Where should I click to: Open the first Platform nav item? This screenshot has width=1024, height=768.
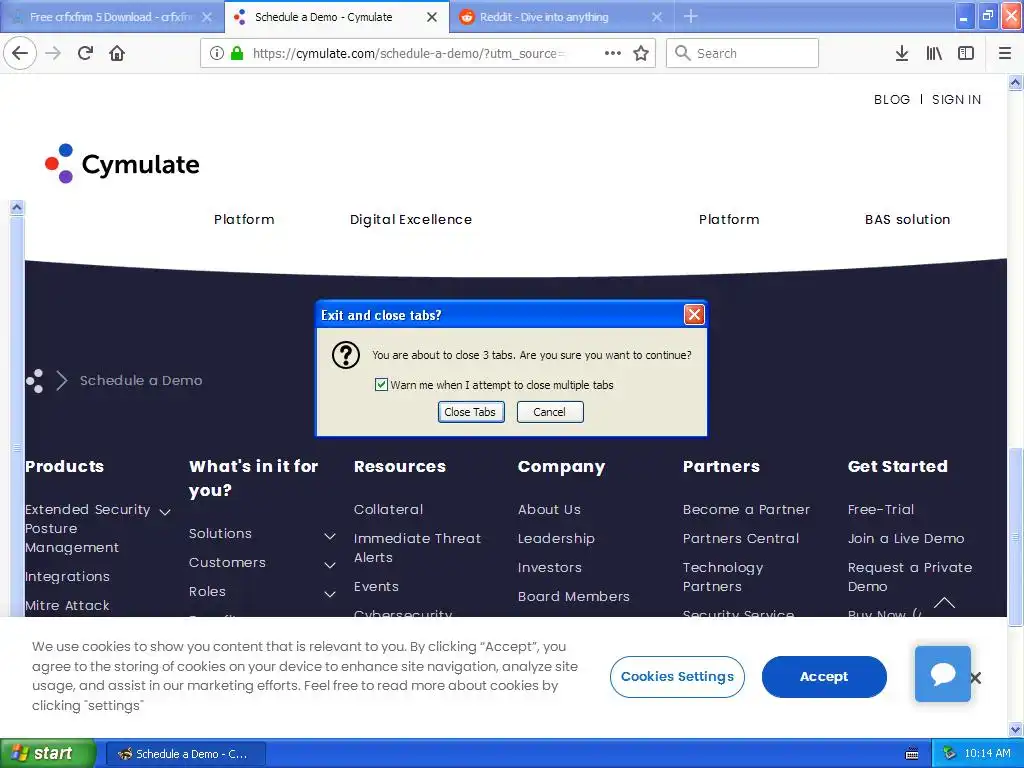pos(244,219)
